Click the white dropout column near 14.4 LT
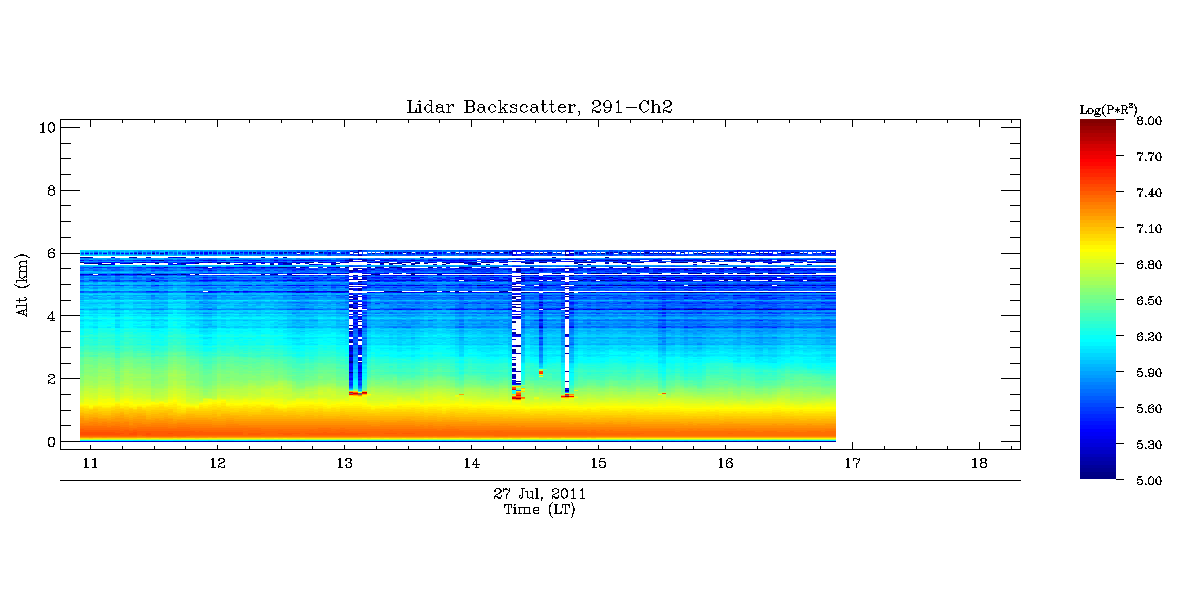1200x600 pixels. (517, 325)
